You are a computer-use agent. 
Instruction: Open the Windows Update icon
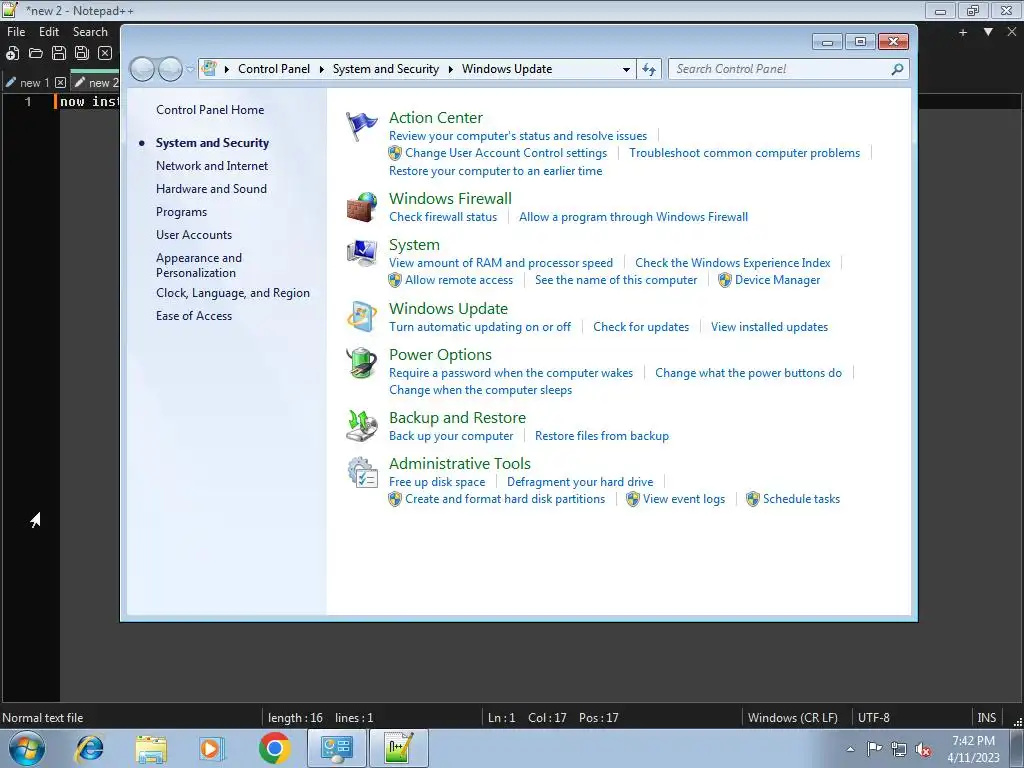pyautogui.click(x=361, y=317)
